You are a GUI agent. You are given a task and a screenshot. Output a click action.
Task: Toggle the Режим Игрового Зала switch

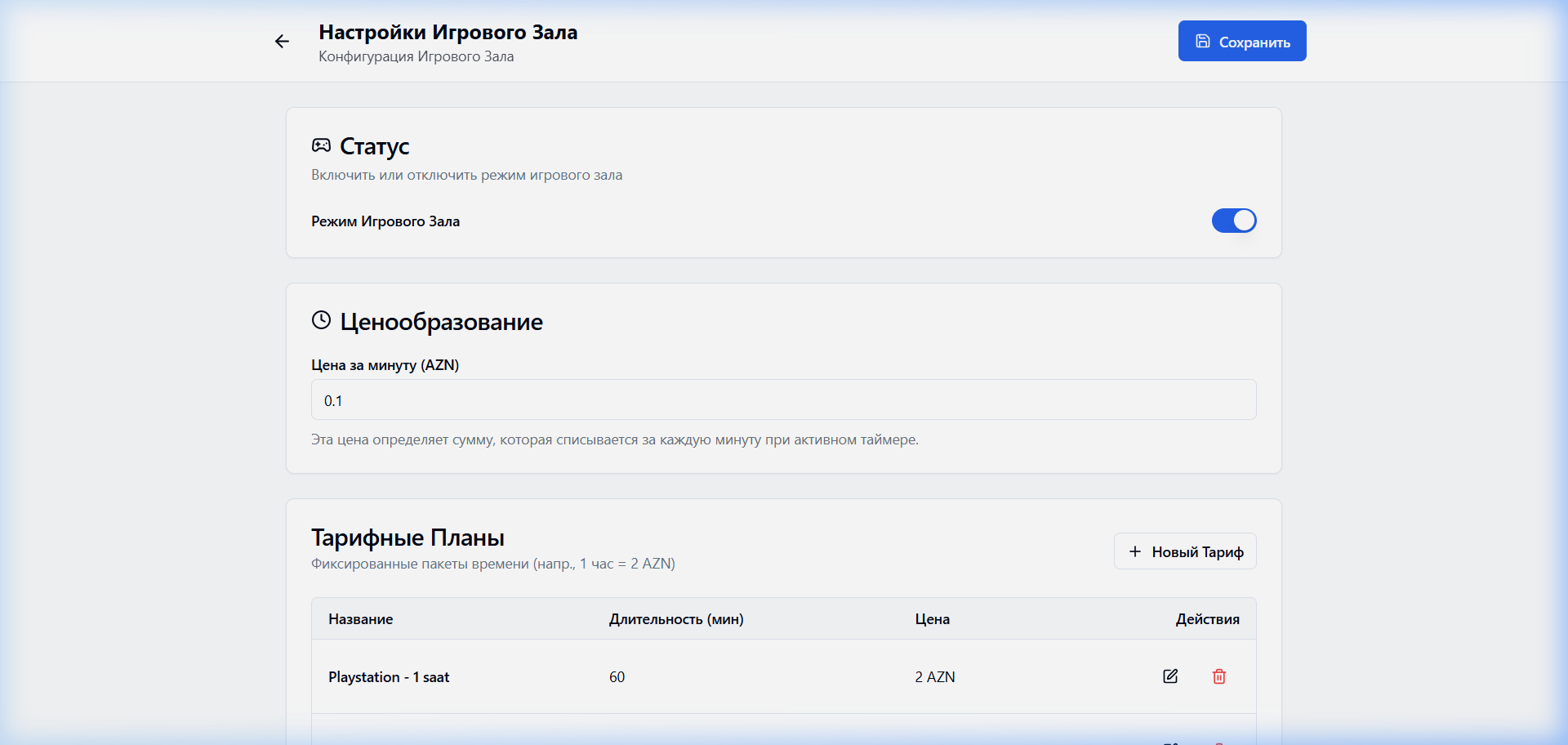[1234, 221]
